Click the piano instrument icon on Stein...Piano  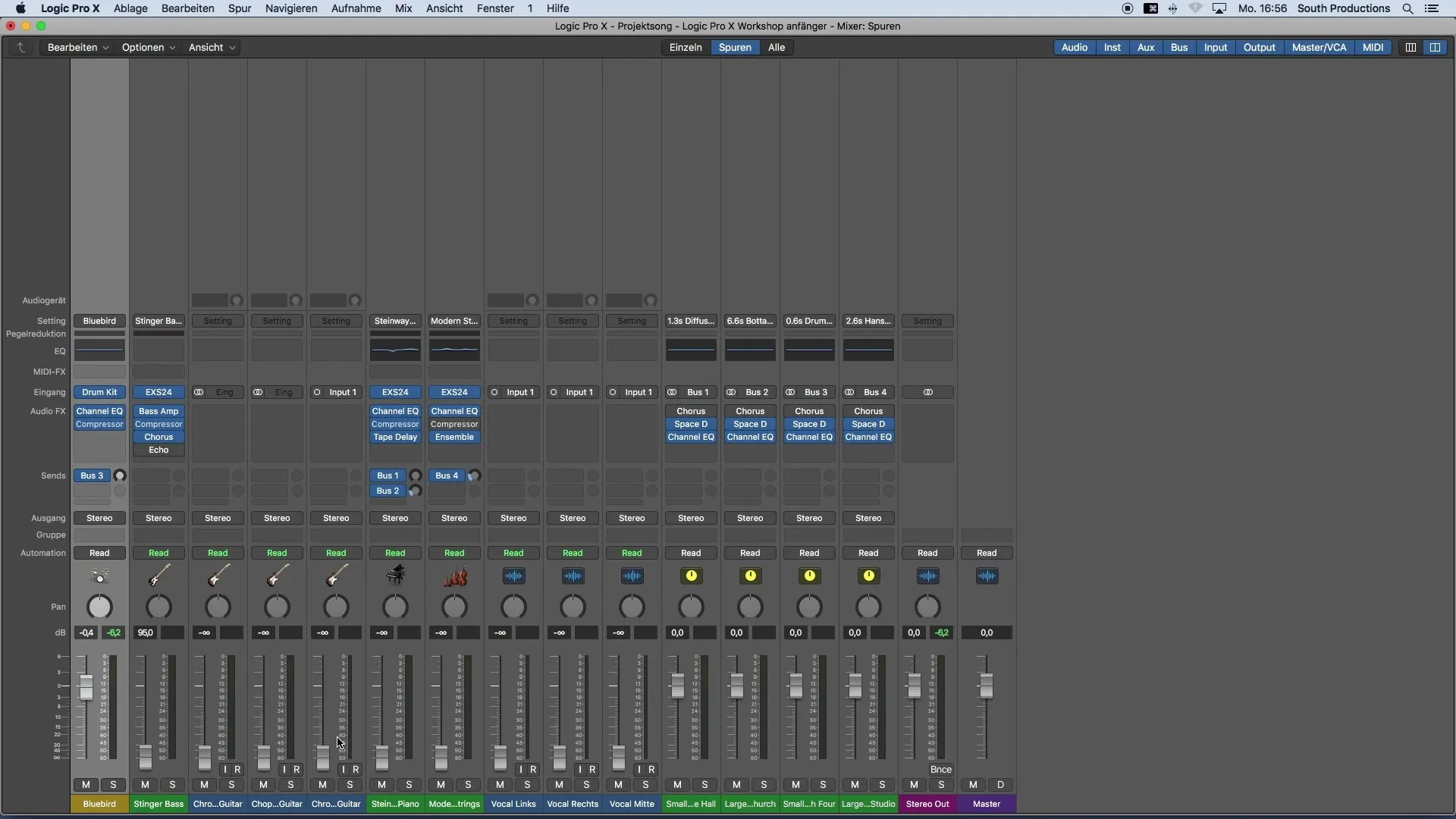click(394, 575)
